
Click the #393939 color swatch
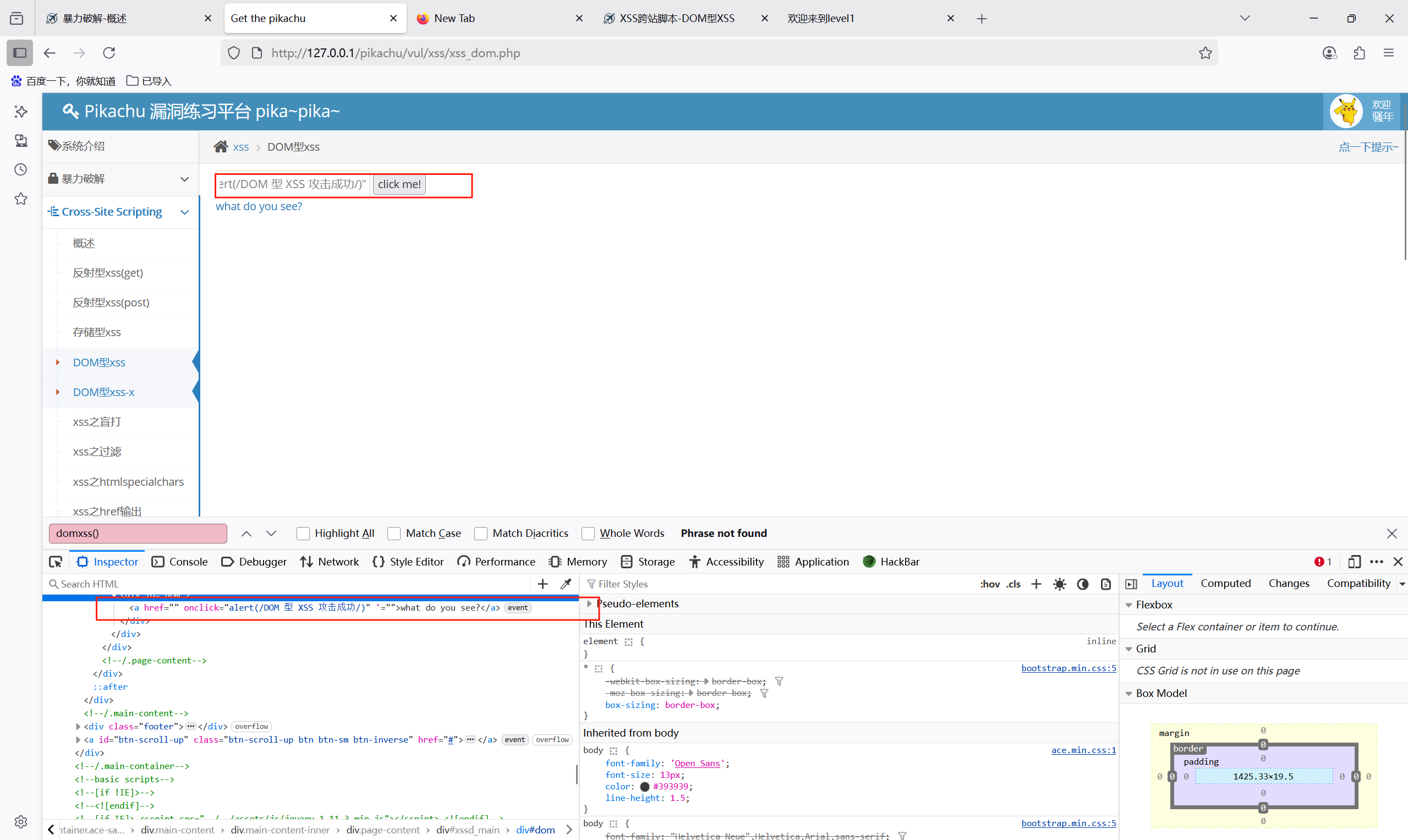coord(644,786)
